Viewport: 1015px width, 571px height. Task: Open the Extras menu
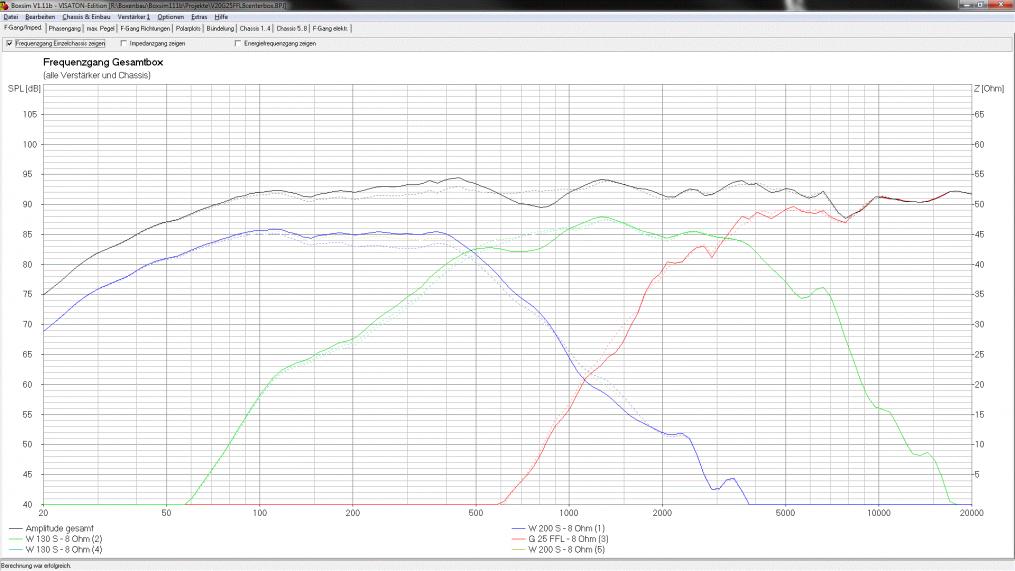(199, 17)
